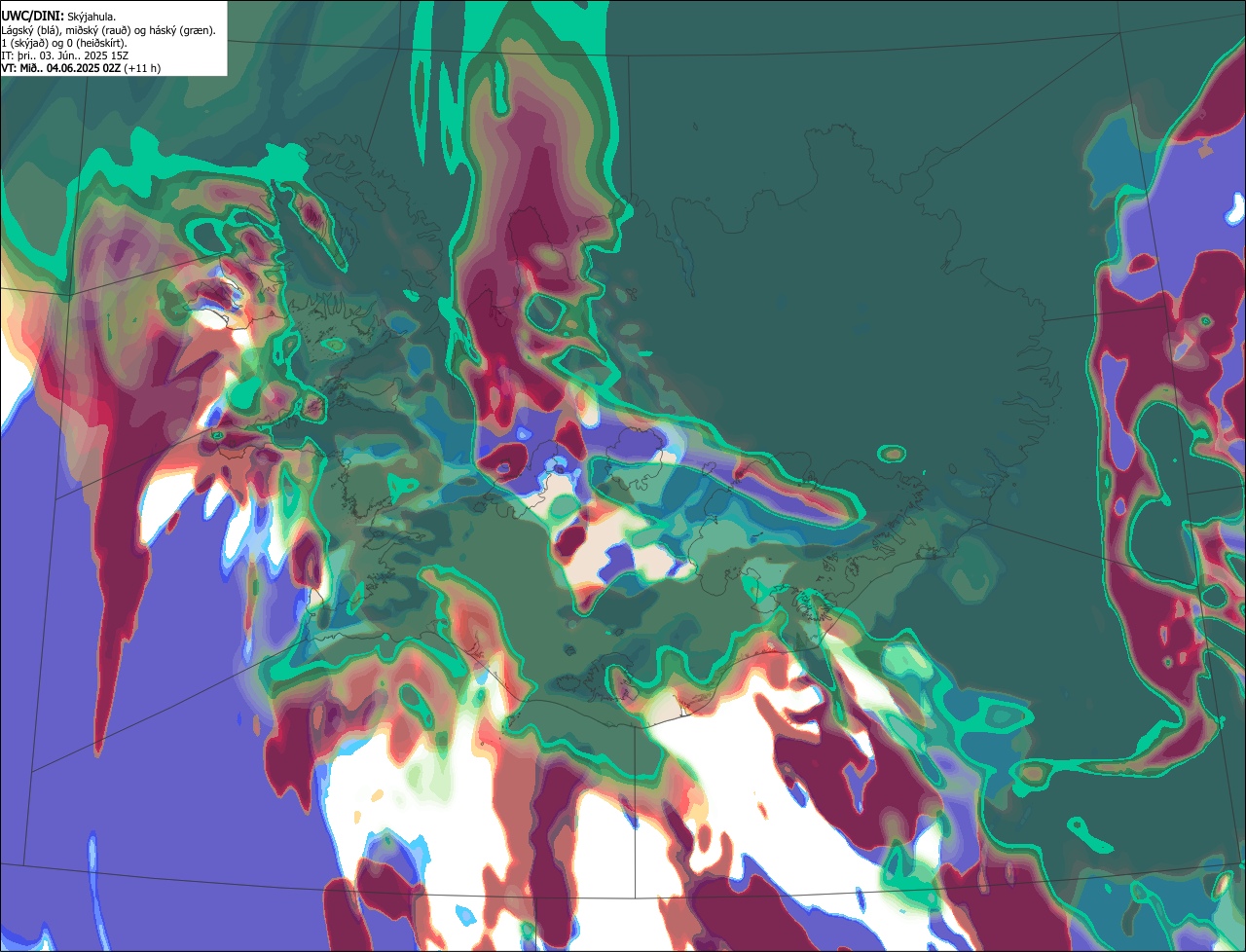Click the "VT: Mið.. 04.06.2025 02Z" valid time
This screenshot has height=952, width=1246.
click(60, 68)
